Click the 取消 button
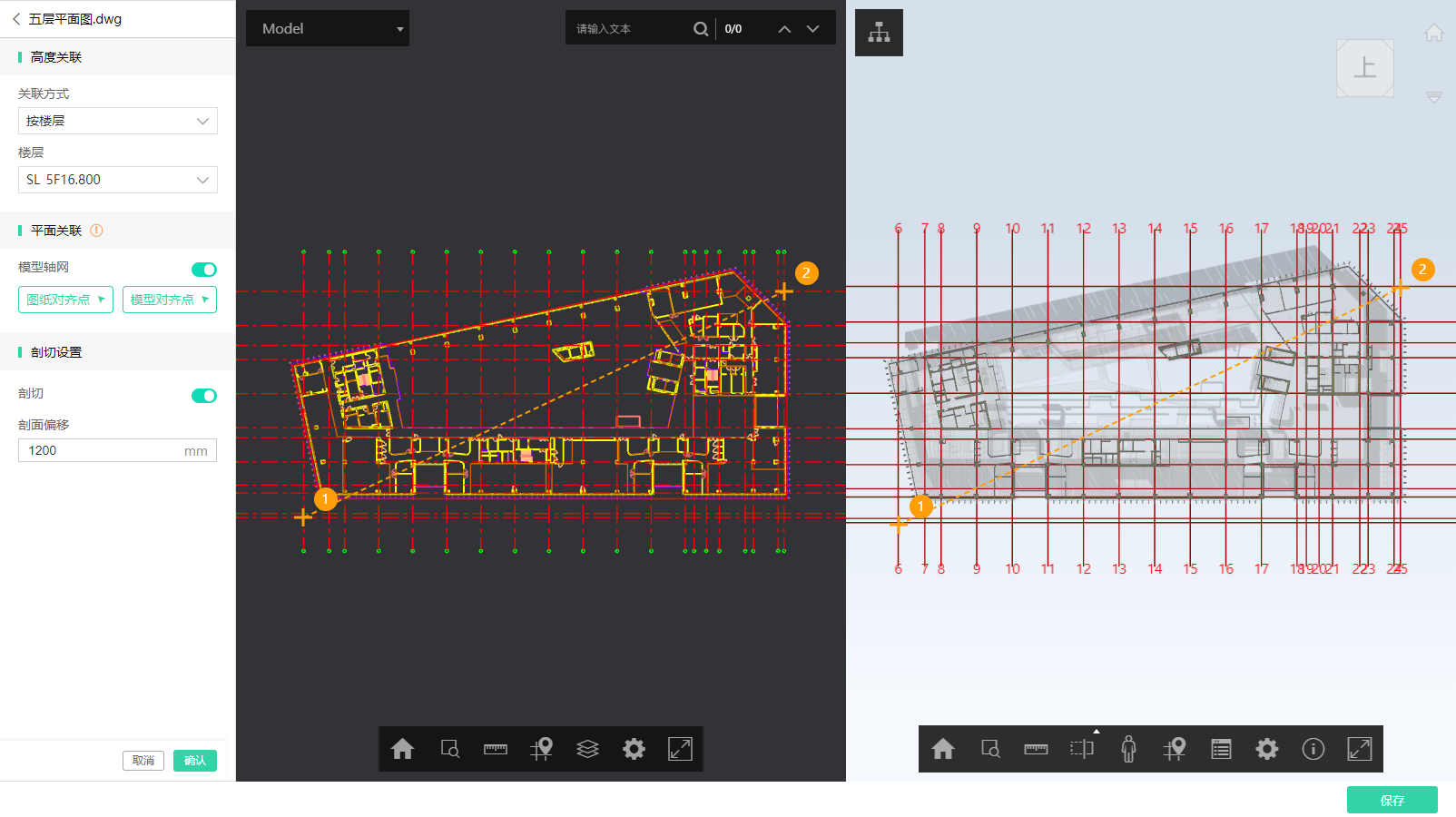The height and width of the screenshot is (817, 1456). (x=143, y=761)
